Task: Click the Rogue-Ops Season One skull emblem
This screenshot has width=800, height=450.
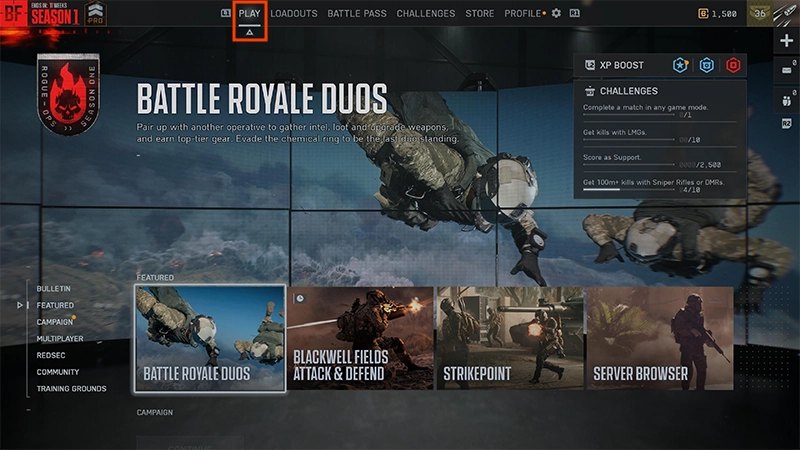Action: 68,94
